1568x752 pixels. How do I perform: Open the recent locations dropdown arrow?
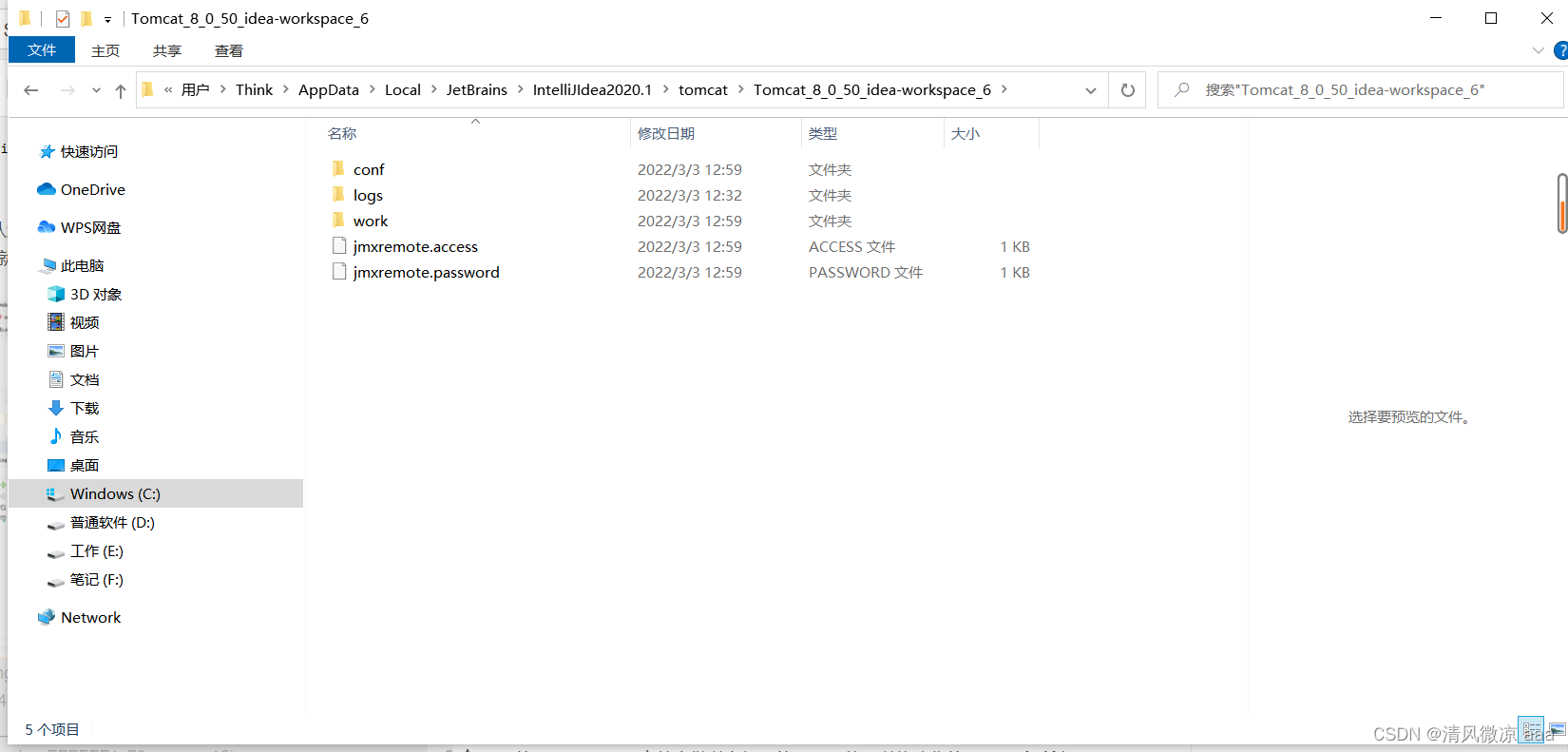(96, 90)
